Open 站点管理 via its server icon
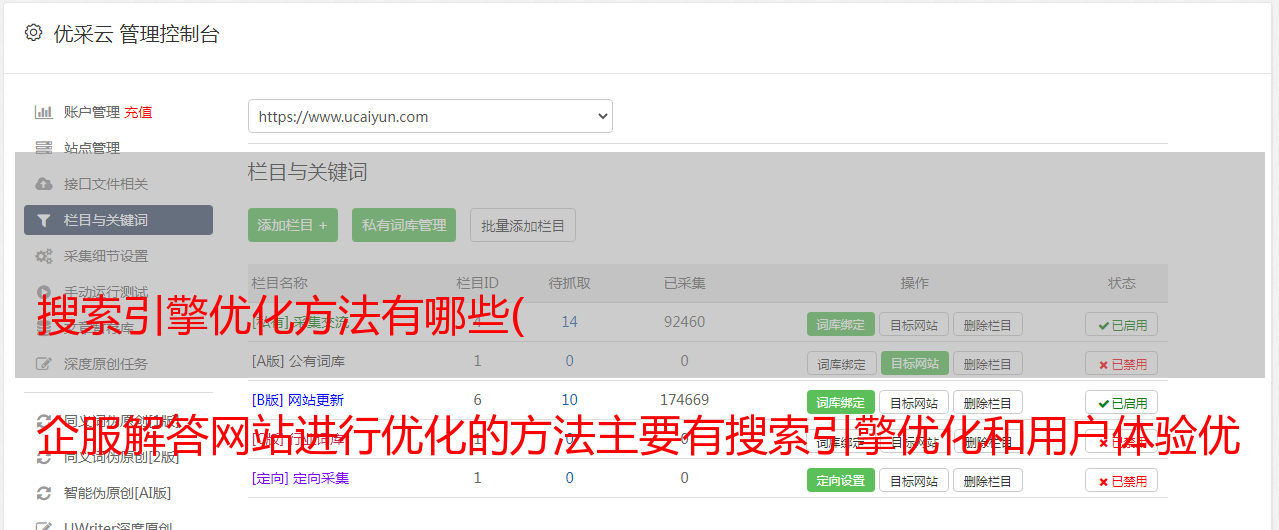1279x530 pixels. coord(43,148)
